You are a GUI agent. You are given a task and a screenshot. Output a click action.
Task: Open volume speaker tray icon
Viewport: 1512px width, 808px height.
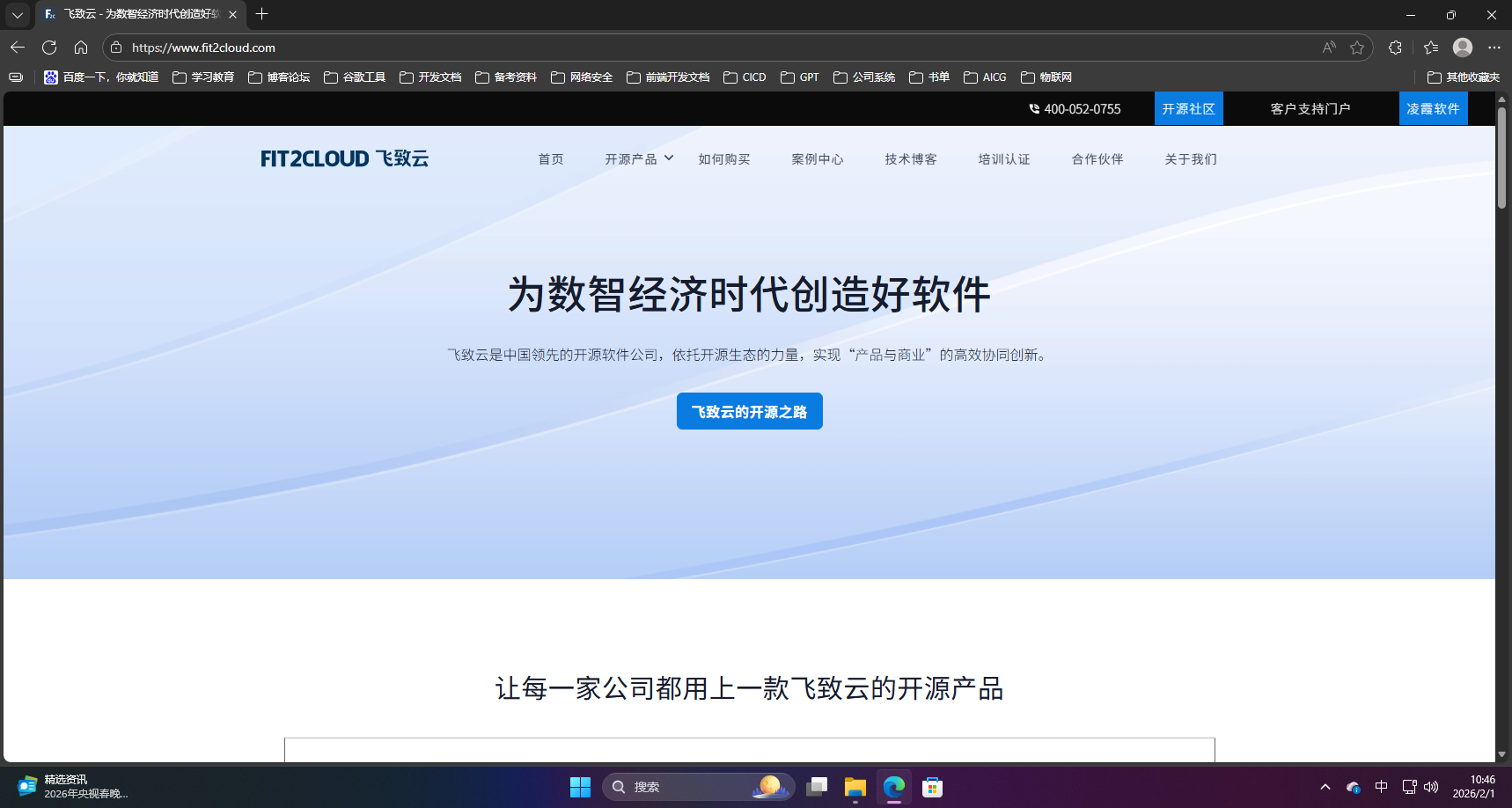[1431, 787]
